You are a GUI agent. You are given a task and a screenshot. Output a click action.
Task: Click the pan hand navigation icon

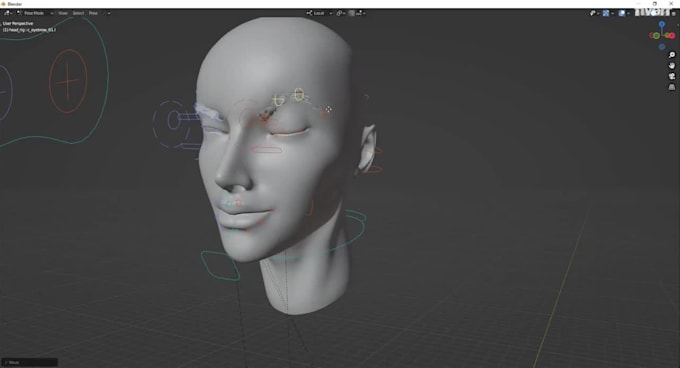coord(672,65)
